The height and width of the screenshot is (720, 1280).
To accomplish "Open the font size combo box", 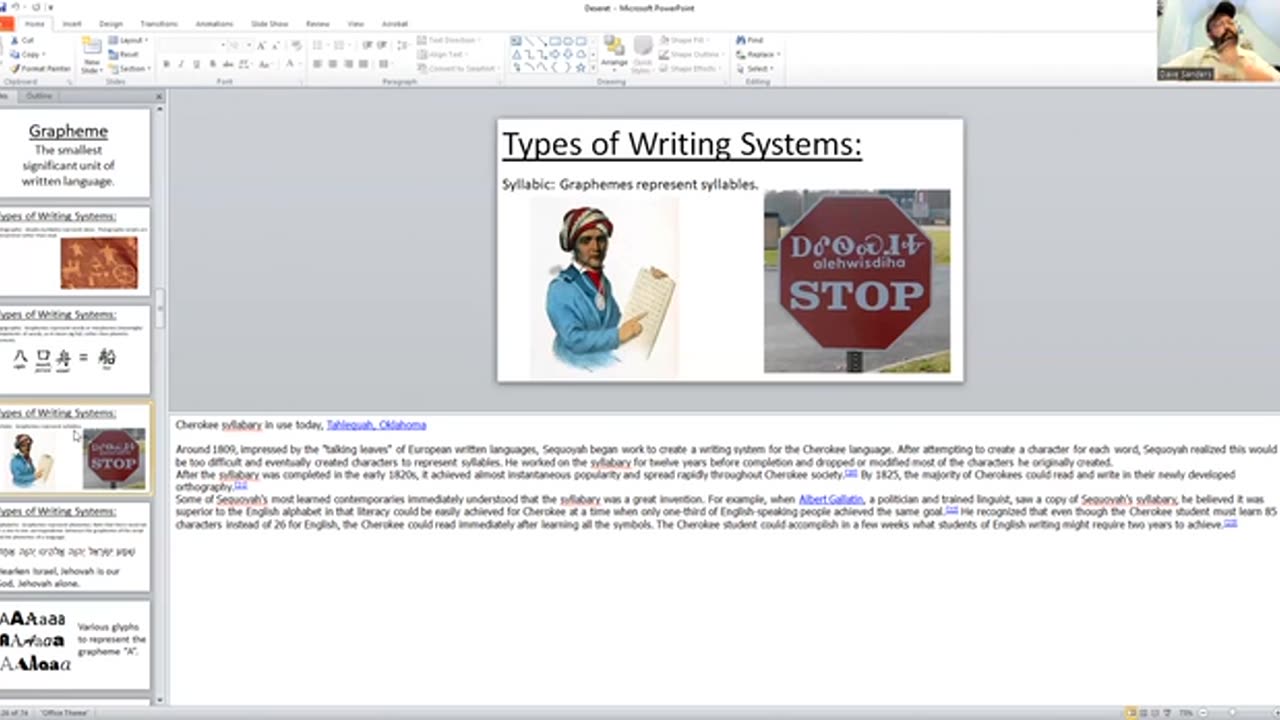I will [240, 46].
